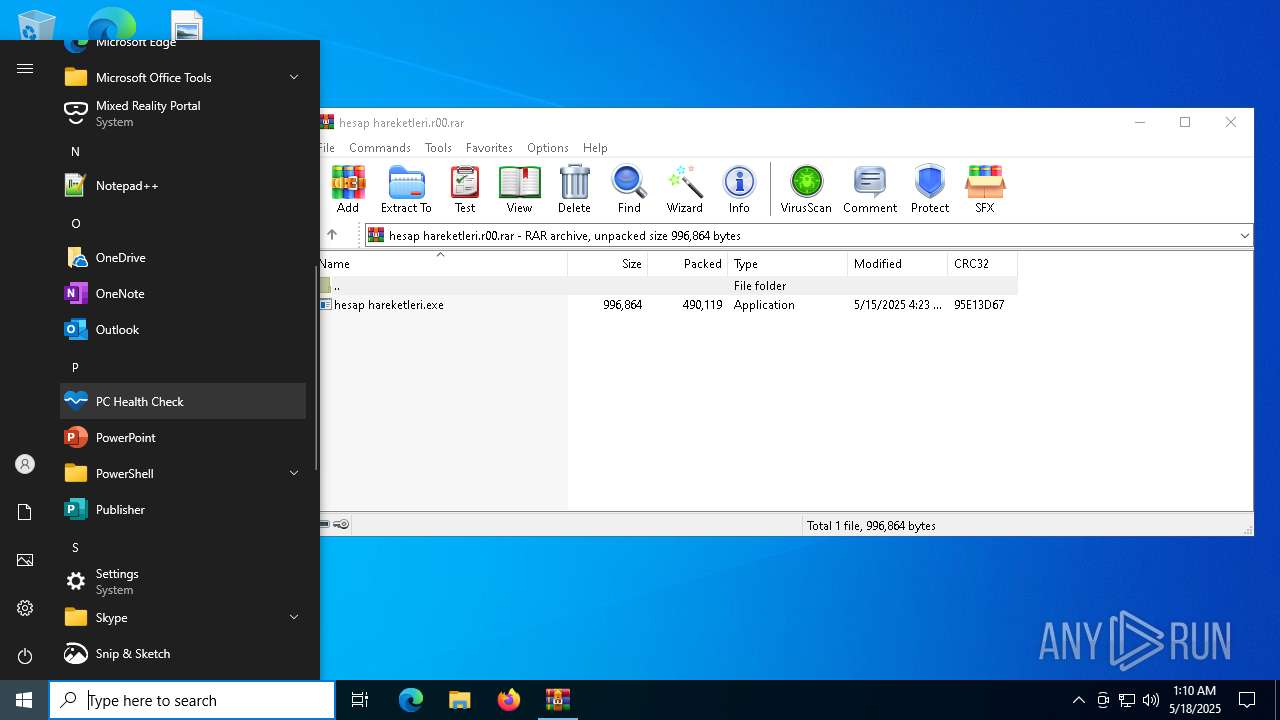Start VirusScan on the archive
Viewport: 1280px width, 720px height.
click(x=806, y=190)
